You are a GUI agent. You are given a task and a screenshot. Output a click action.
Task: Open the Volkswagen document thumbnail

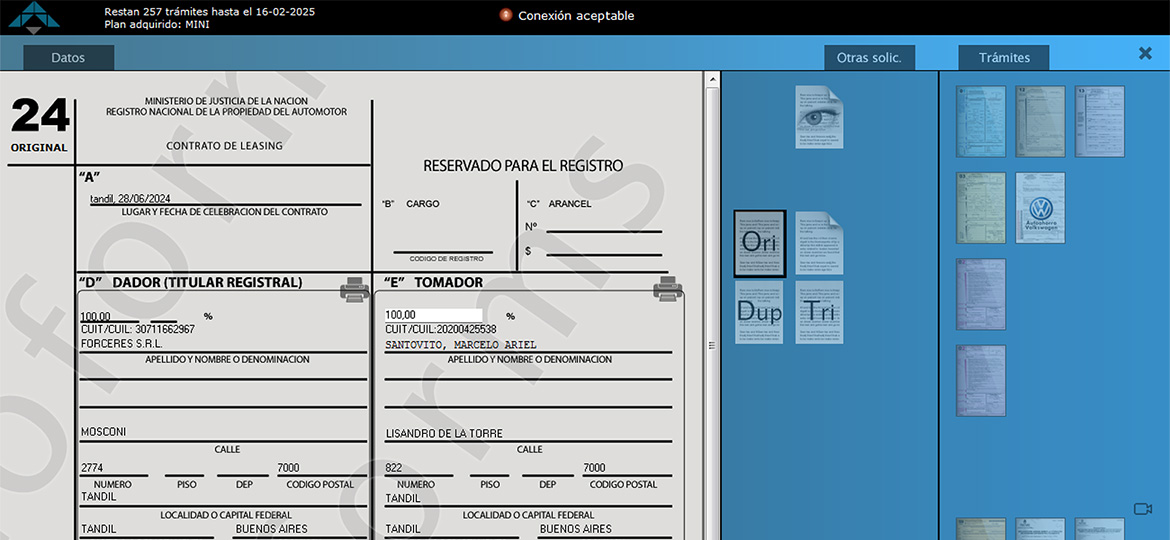click(x=1040, y=208)
